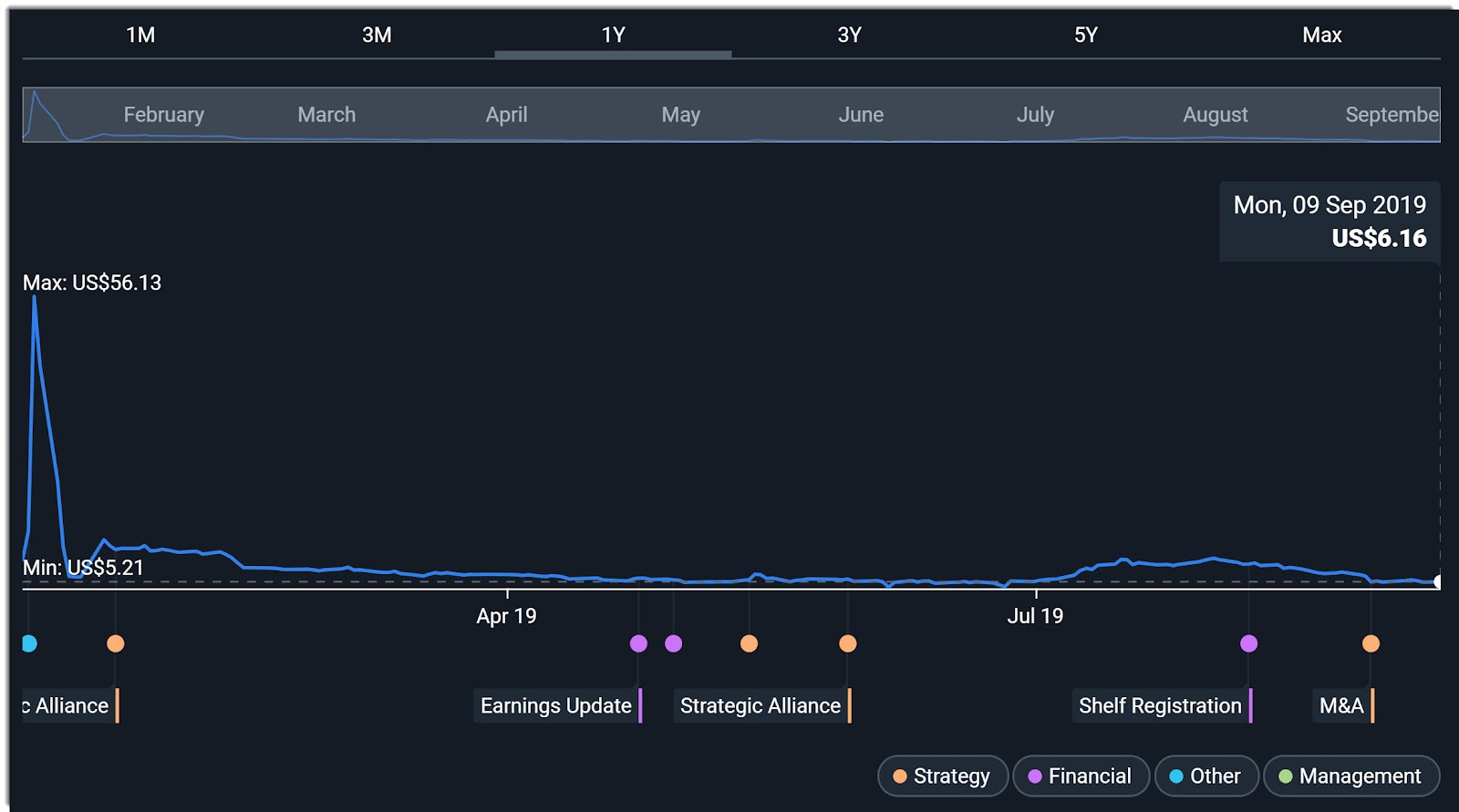The height and width of the screenshot is (812, 1459).
Task: Click May in the range navigator
Action: [681, 115]
